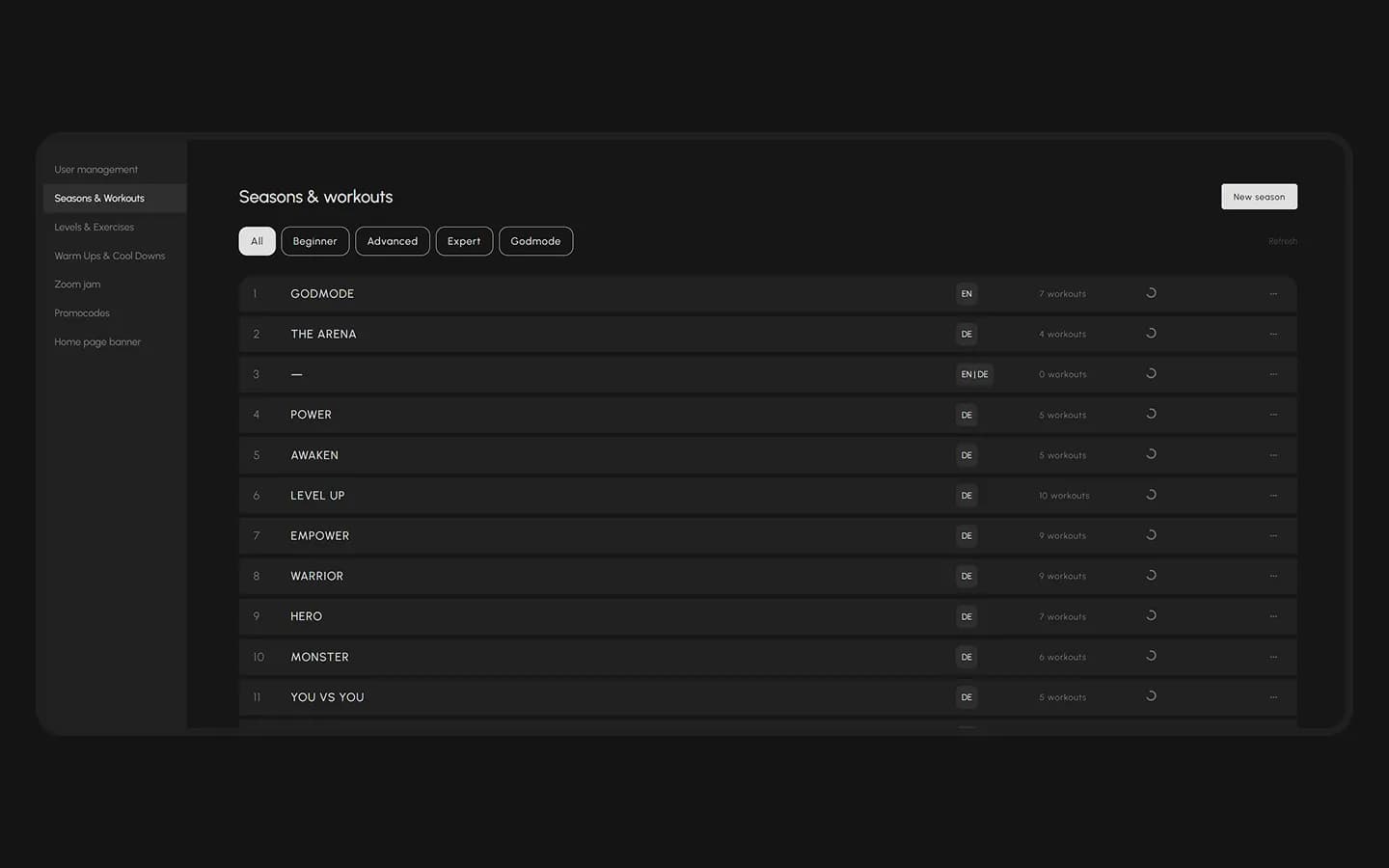
Task: Click the spinner icon in EMPOWER row
Action: pos(1151,535)
